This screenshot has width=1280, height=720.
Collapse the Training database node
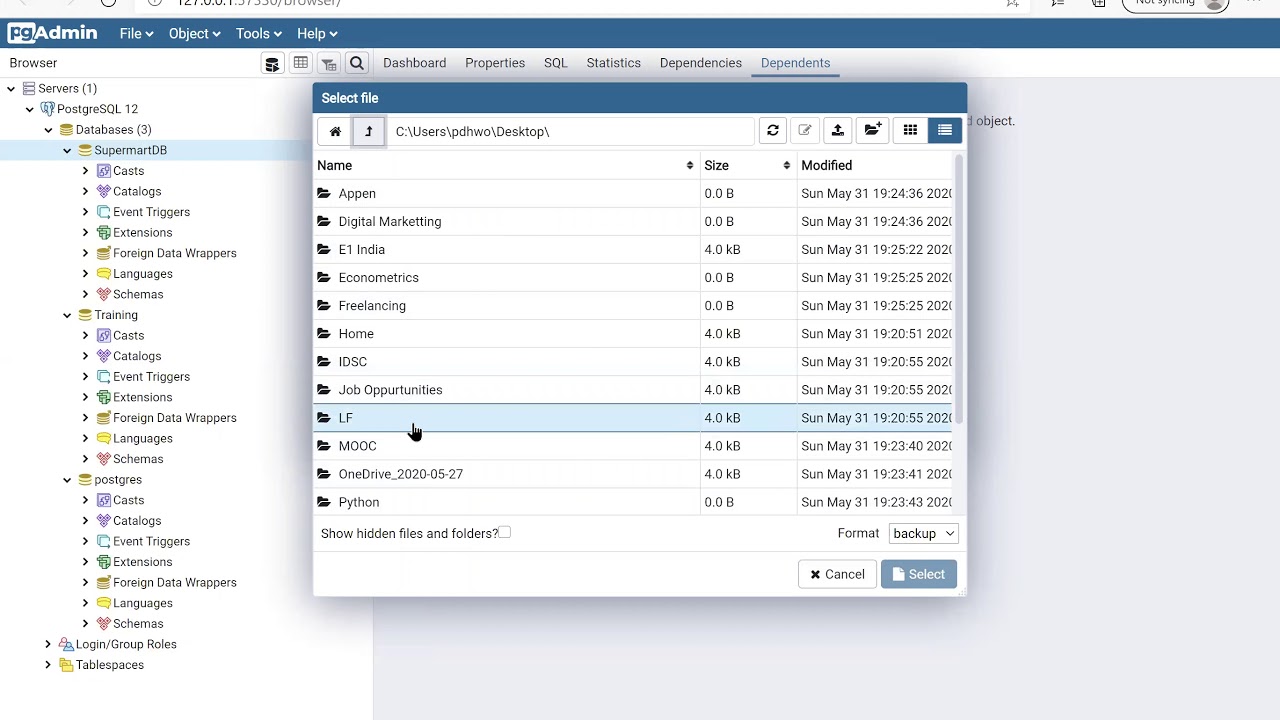(x=67, y=315)
